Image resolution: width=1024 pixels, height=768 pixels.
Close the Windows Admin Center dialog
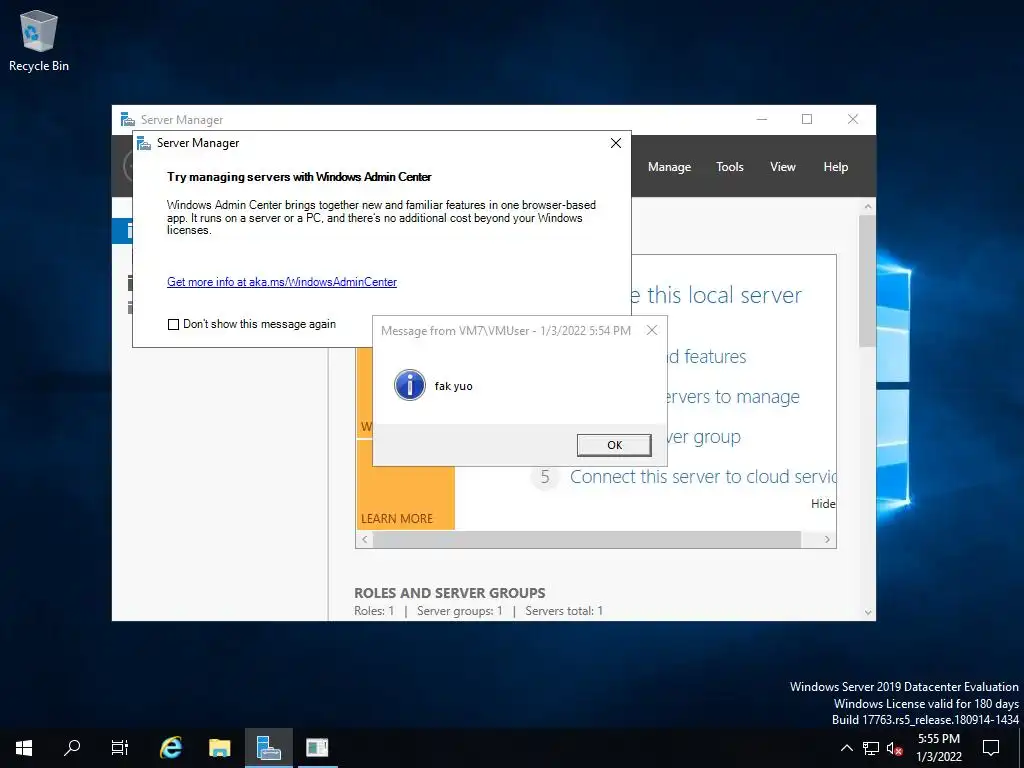(616, 143)
